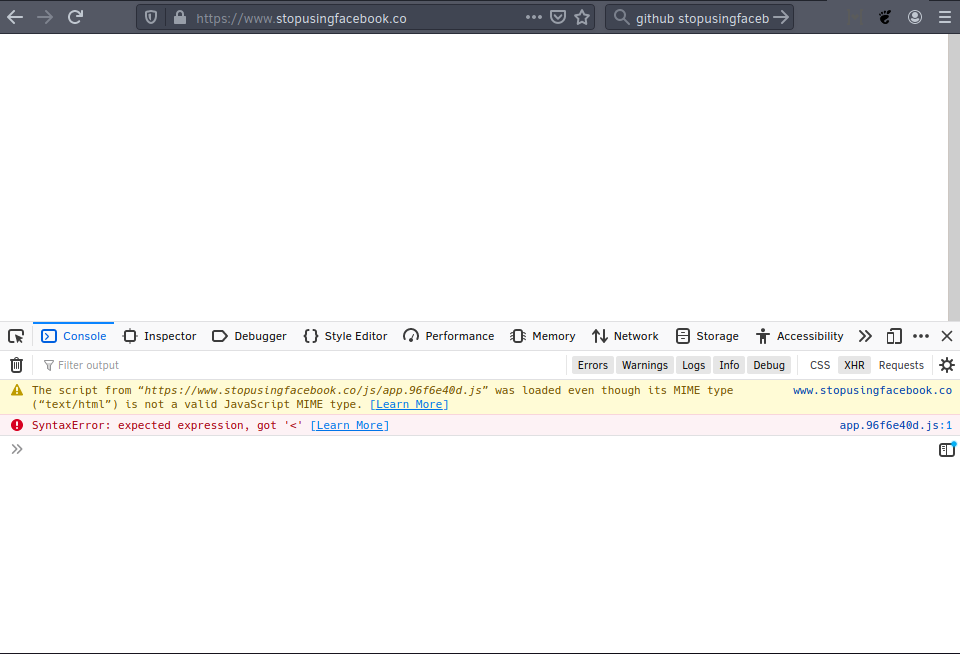Open console settings gear
Image resolution: width=960 pixels, height=654 pixels.
click(947, 365)
